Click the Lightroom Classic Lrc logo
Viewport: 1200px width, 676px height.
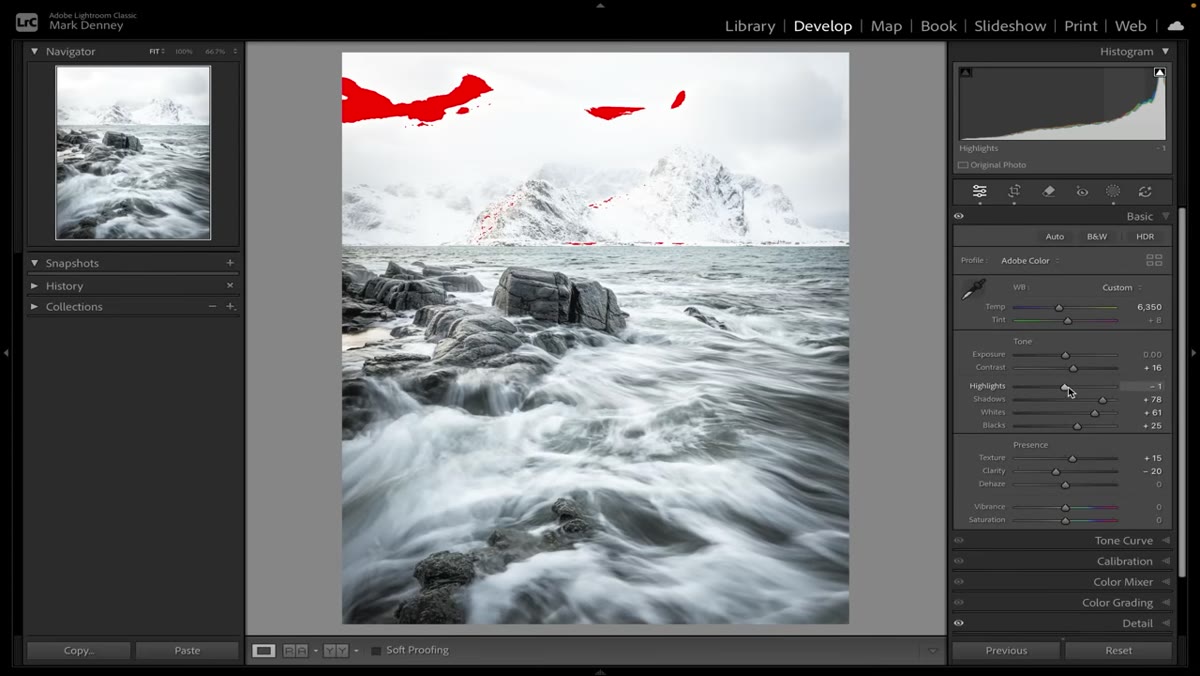[x=28, y=21]
